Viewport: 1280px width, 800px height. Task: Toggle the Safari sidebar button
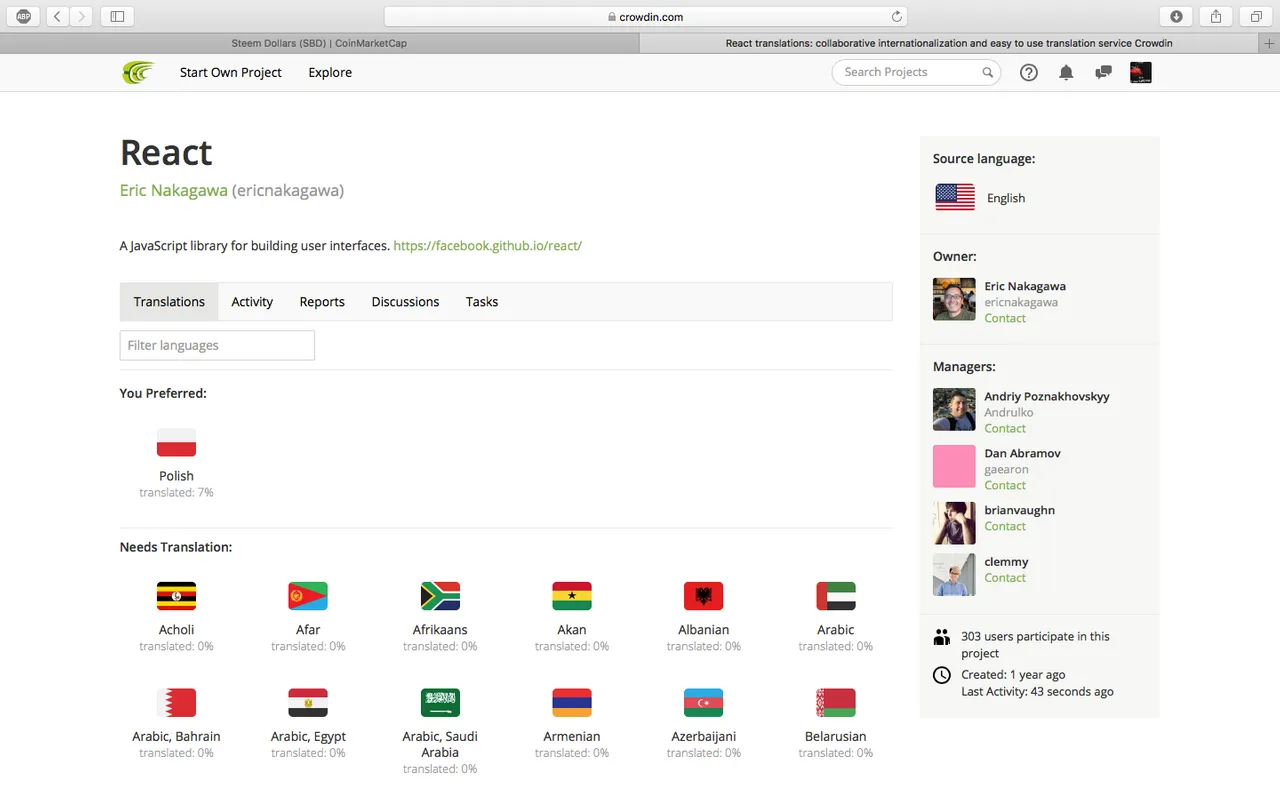(117, 16)
